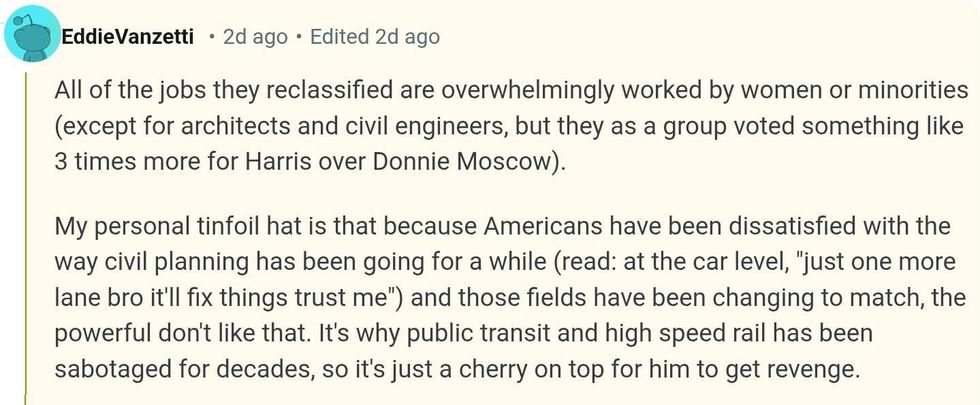
Task: Open the EddieVanzetti user profile link
Action: click(x=130, y=37)
